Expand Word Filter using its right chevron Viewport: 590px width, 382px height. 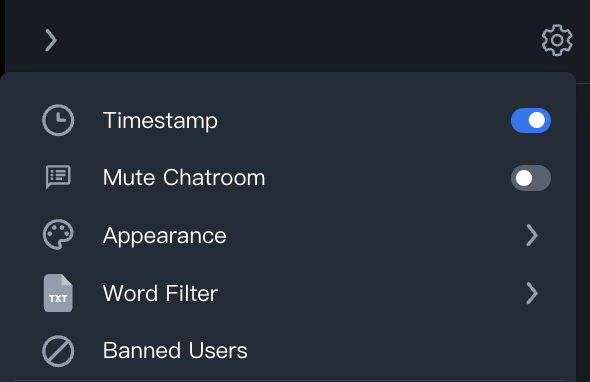(x=532, y=293)
